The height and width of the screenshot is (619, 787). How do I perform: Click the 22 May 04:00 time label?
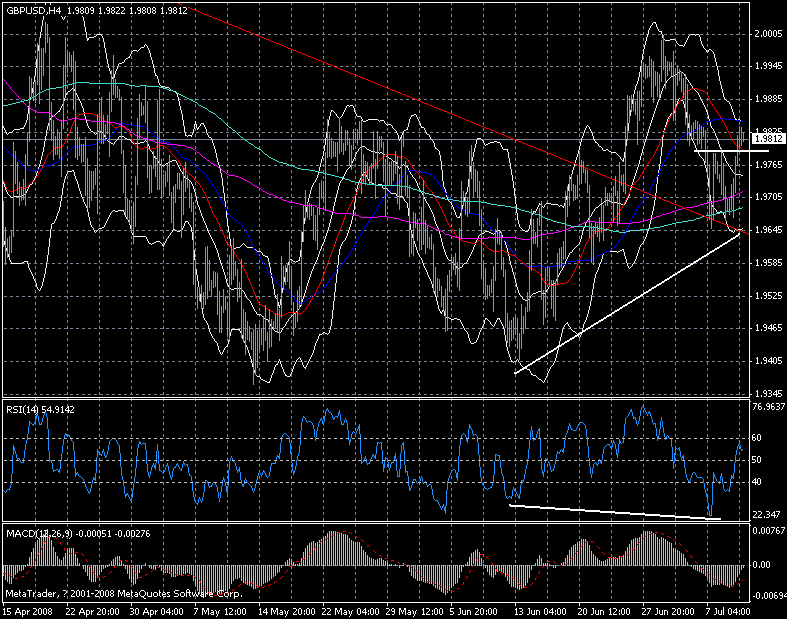click(x=350, y=611)
